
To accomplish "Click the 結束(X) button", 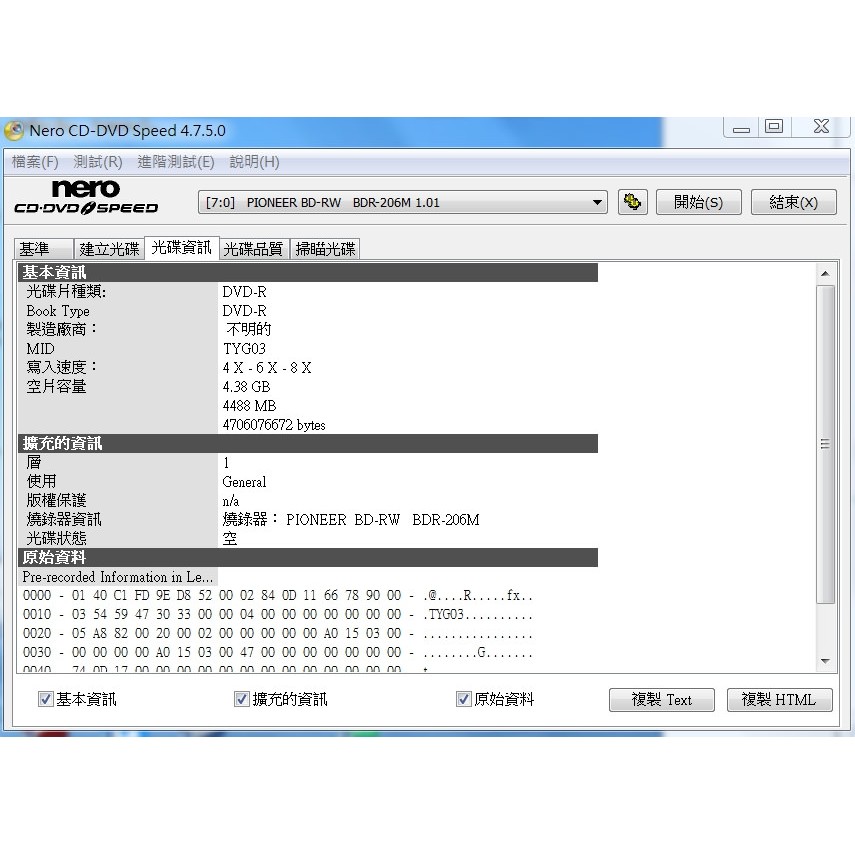I will pyautogui.click(x=793, y=202).
